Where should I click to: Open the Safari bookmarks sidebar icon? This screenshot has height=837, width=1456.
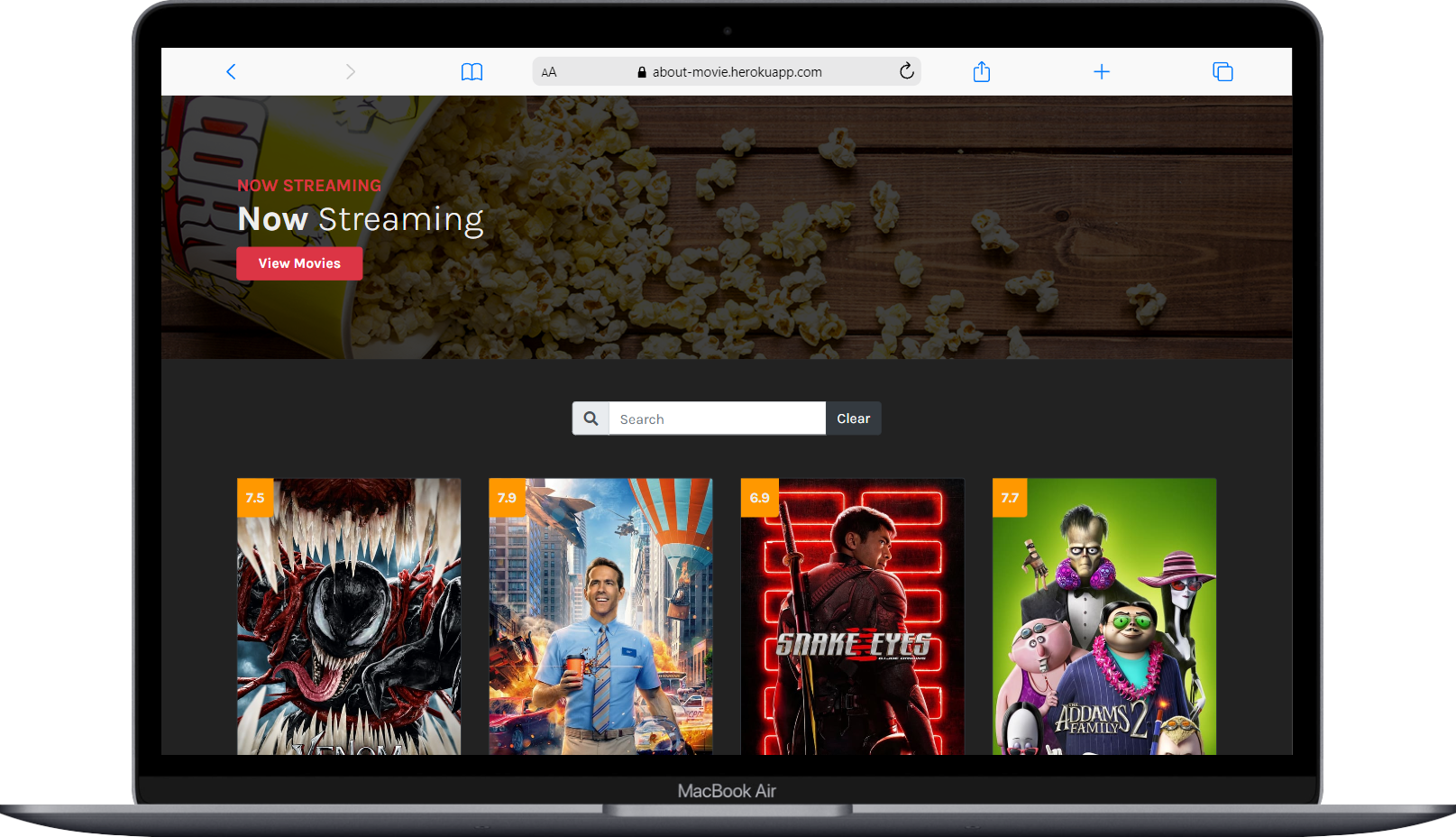[x=472, y=71]
